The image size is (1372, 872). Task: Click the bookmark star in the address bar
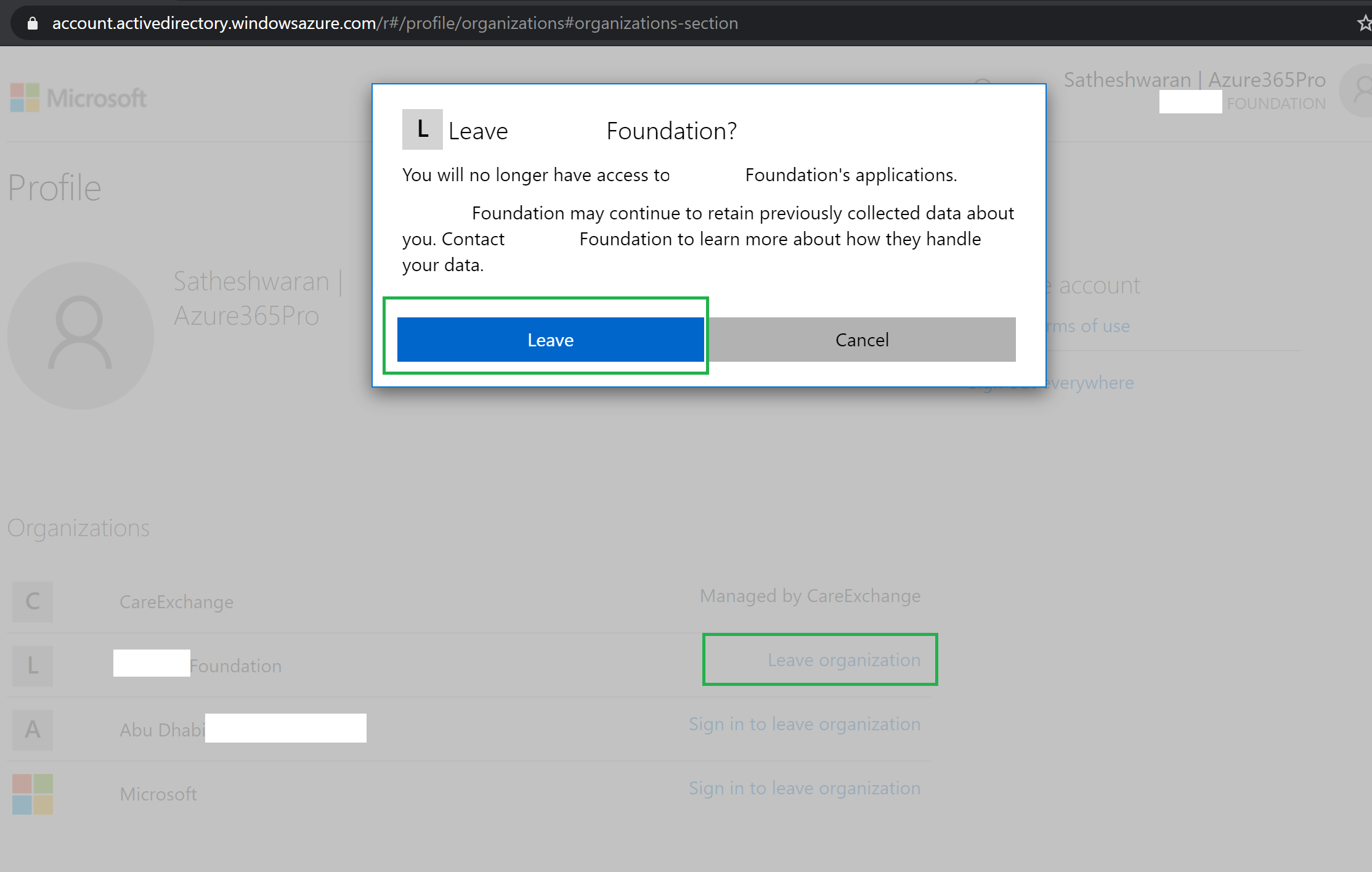click(x=1364, y=23)
